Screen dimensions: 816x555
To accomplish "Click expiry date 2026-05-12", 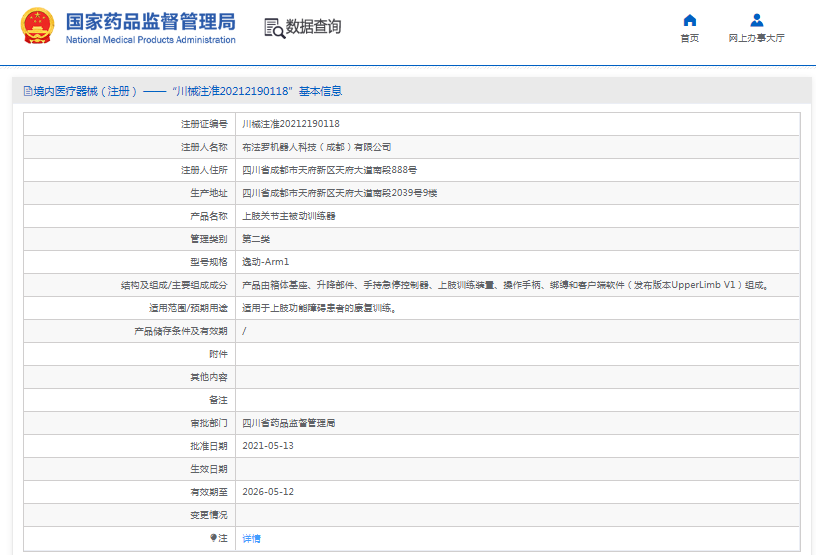I will (268, 492).
